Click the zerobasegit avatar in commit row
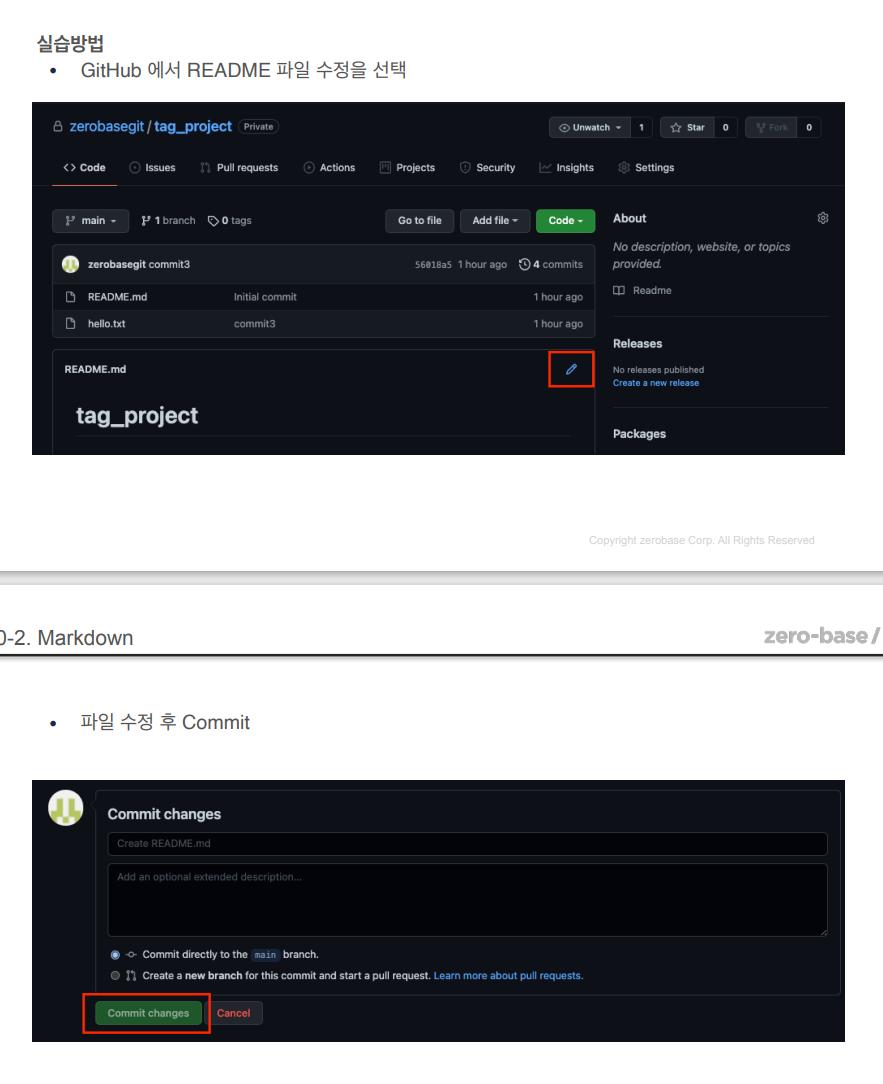The image size is (883, 1084). (x=71, y=264)
